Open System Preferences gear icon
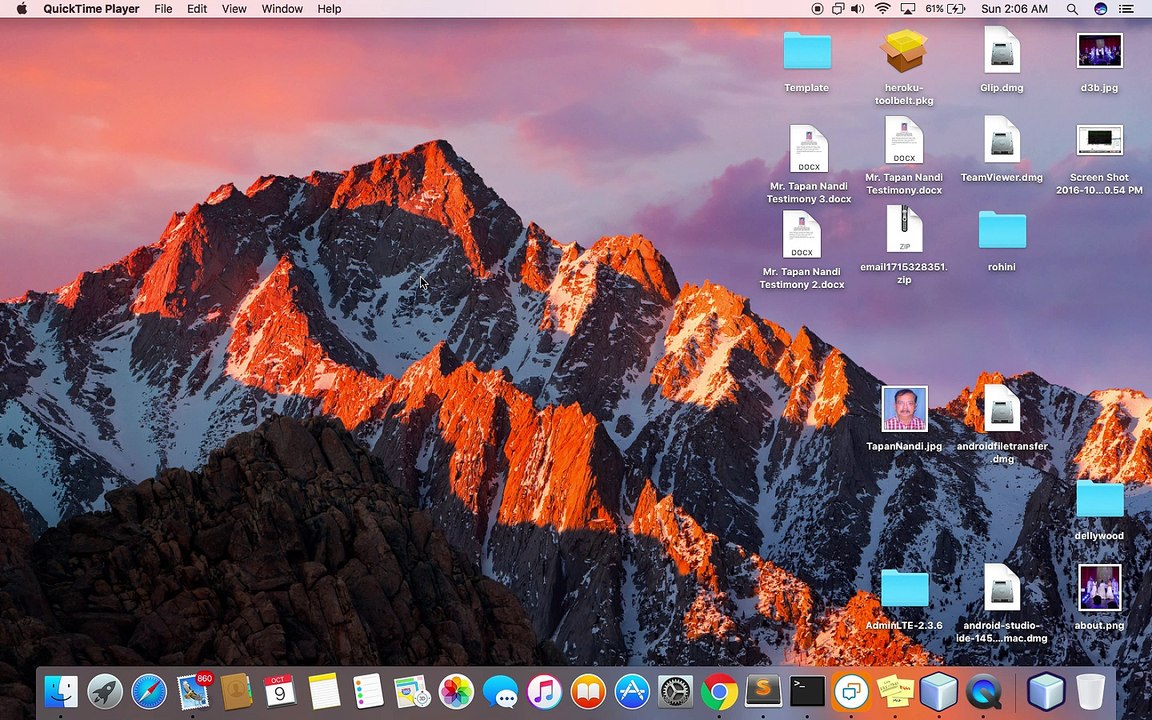Image resolution: width=1152 pixels, height=720 pixels. [x=675, y=691]
